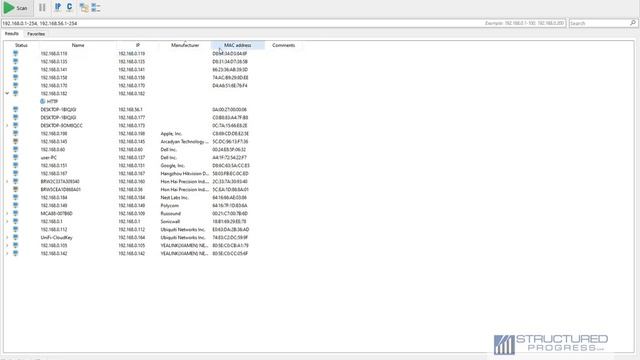The width and height of the screenshot is (640, 360).
Task: Click the status icon of the Hangzhou Hikvision row
Action: pyautogui.click(x=16, y=173)
